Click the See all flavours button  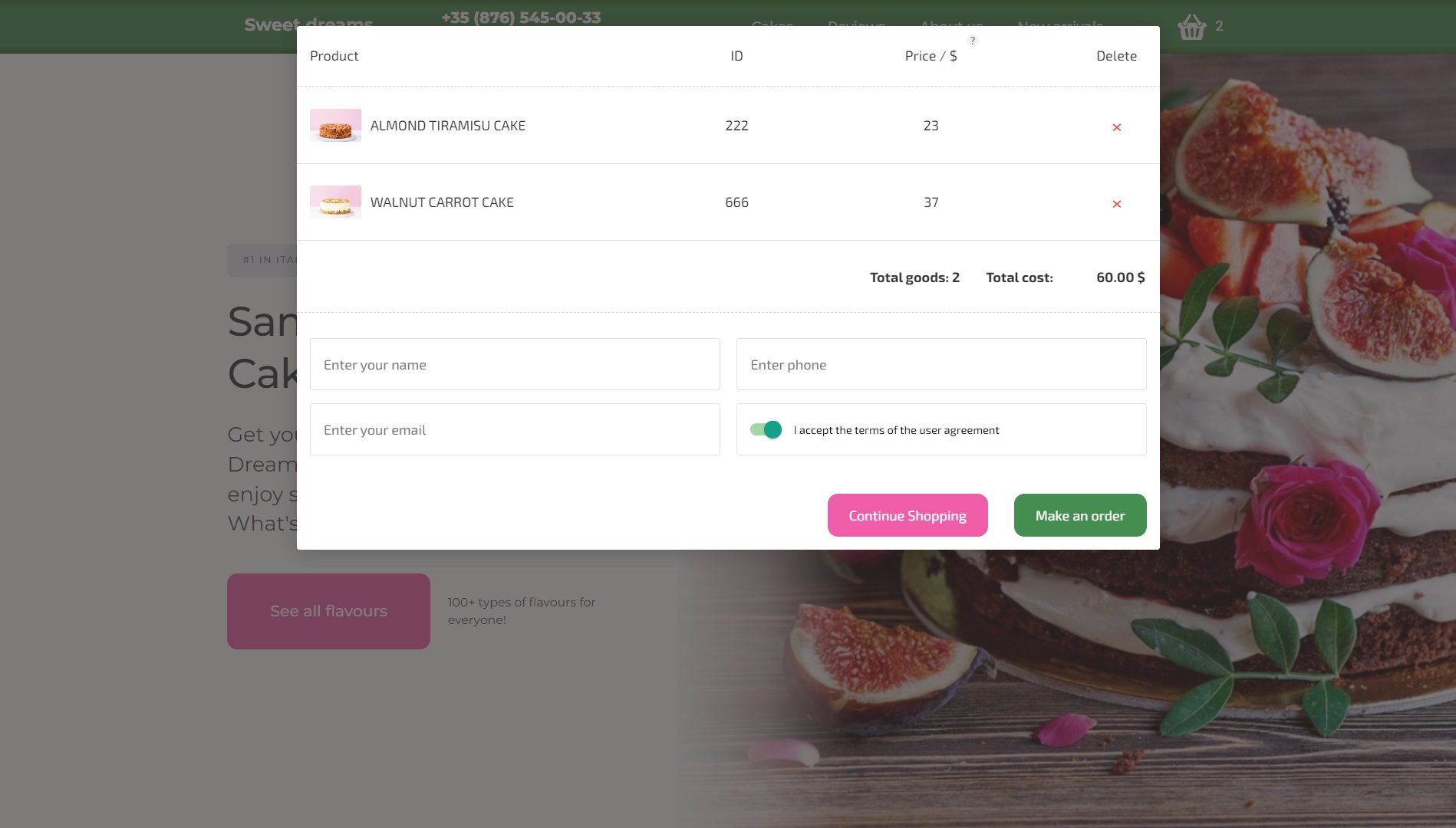coord(328,611)
